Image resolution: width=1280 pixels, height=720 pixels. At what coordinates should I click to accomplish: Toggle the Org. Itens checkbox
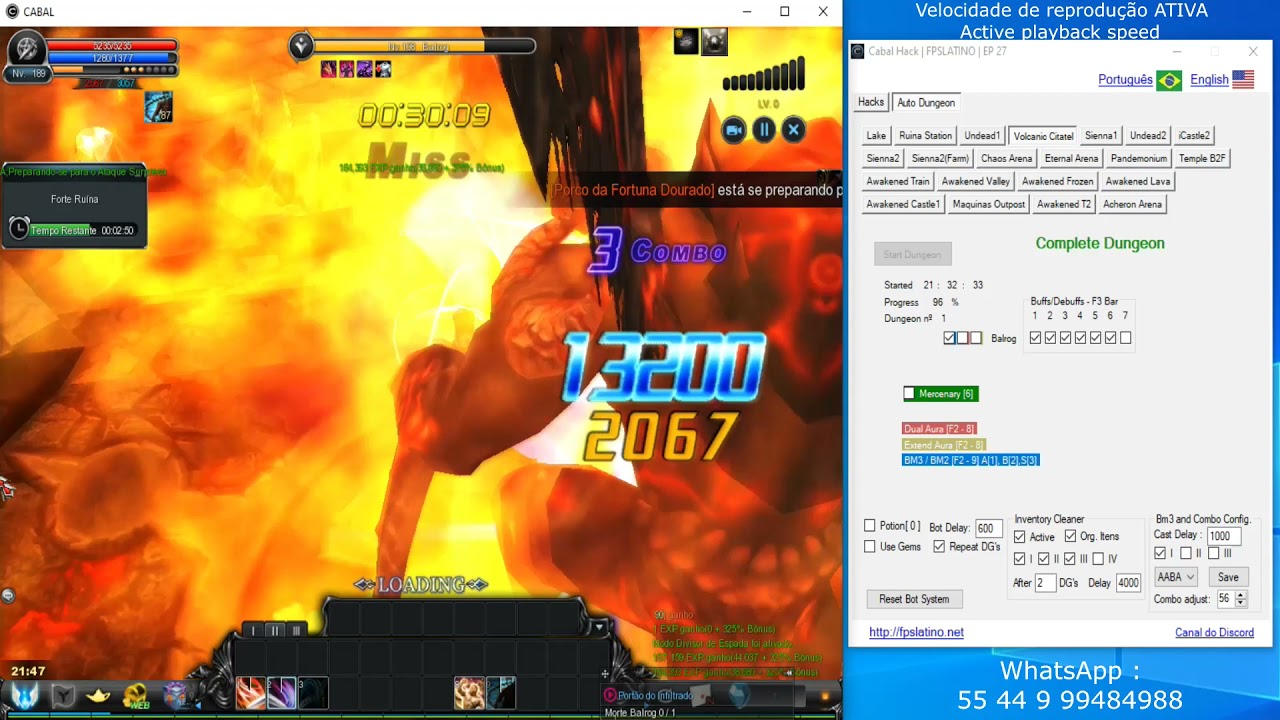(1070, 537)
